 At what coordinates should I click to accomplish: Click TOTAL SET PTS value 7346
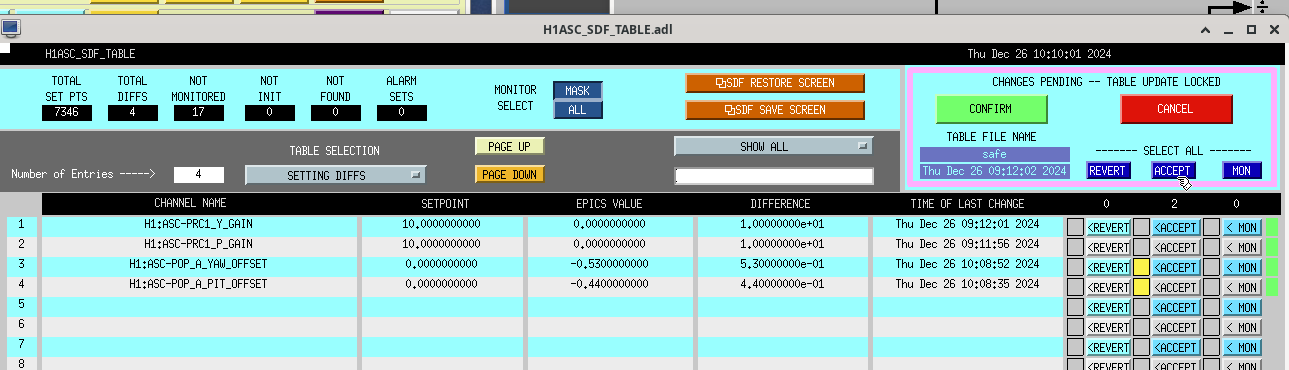(x=66, y=113)
